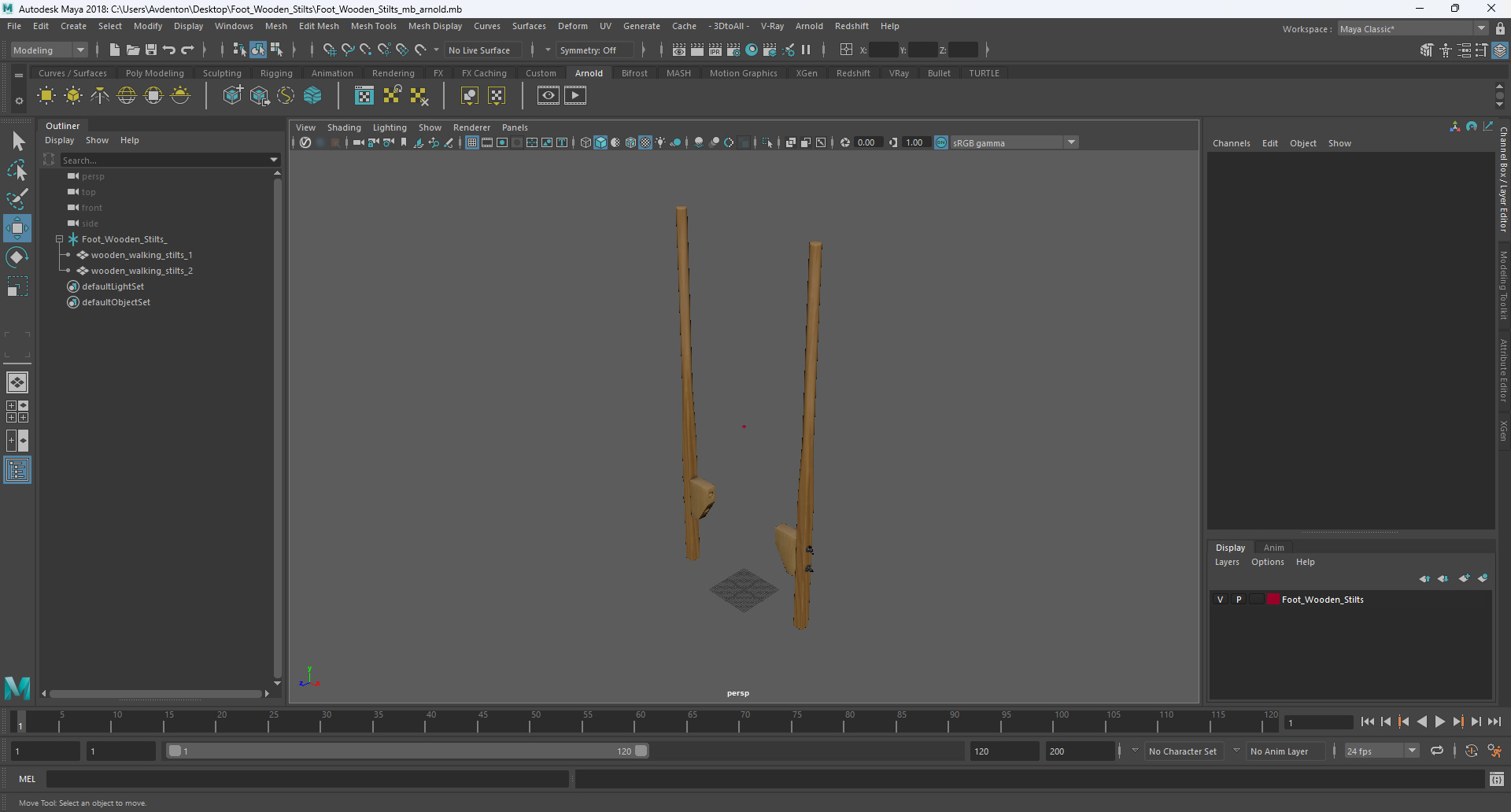This screenshot has width=1511, height=812.
Task: Switch to four-pane viewport layout
Action: pos(17,412)
